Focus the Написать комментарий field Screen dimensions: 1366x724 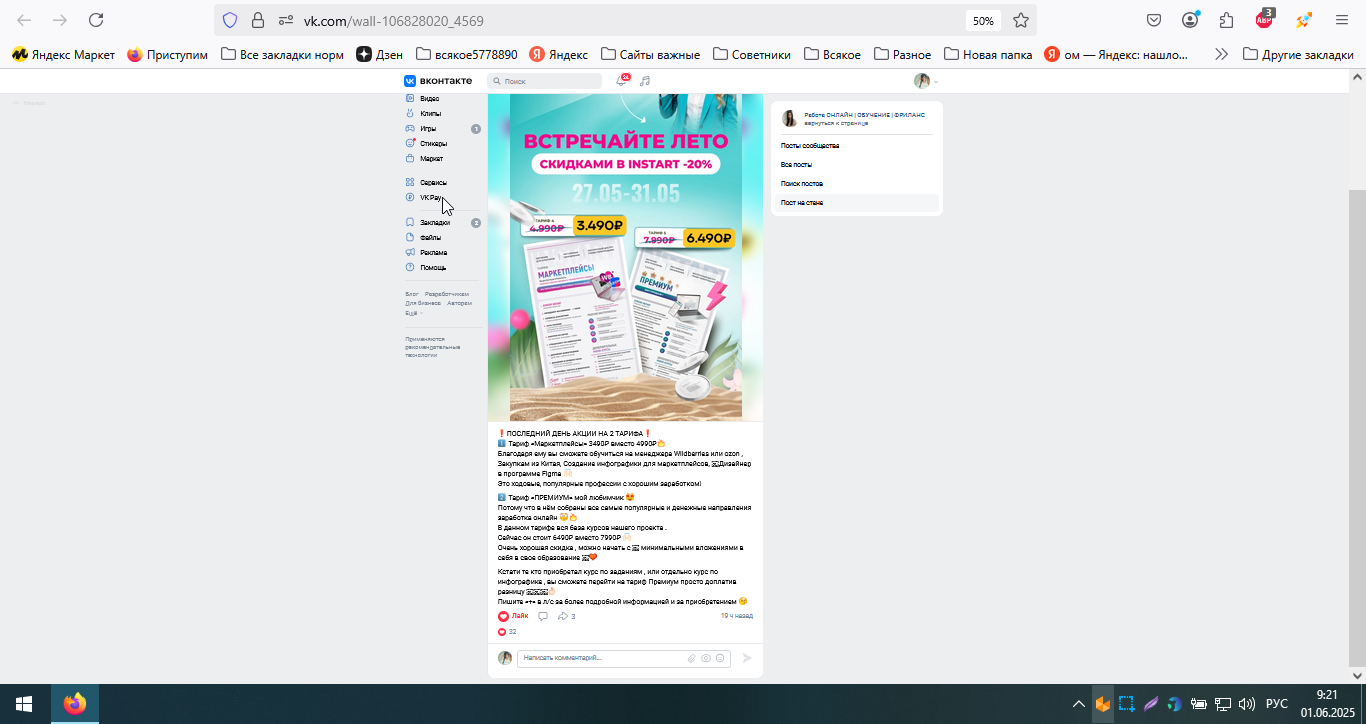(x=603, y=658)
